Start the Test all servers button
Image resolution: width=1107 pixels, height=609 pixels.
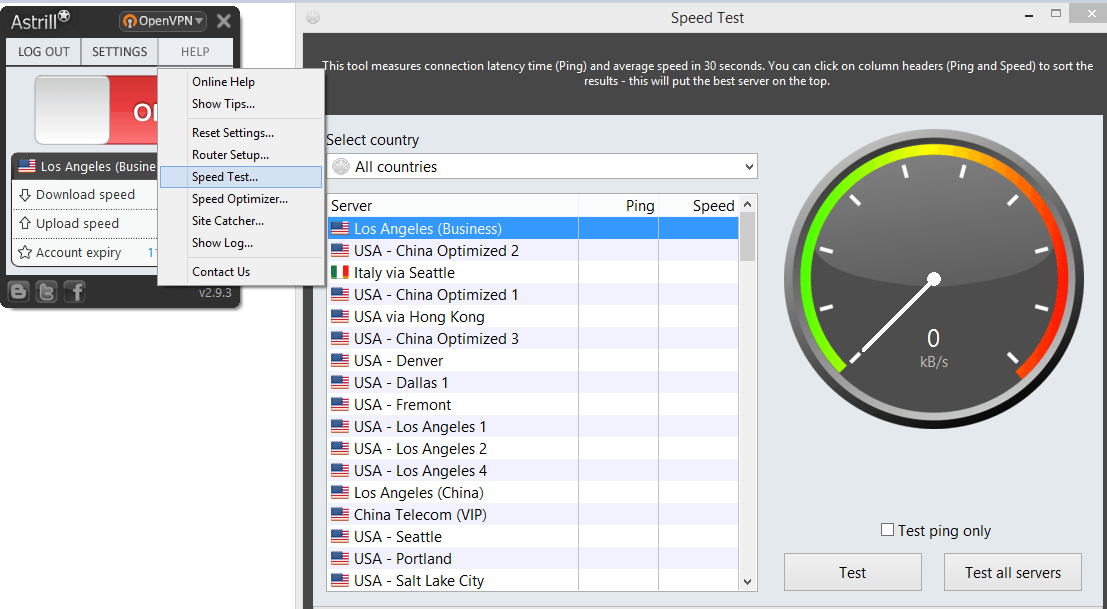(x=1012, y=572)
